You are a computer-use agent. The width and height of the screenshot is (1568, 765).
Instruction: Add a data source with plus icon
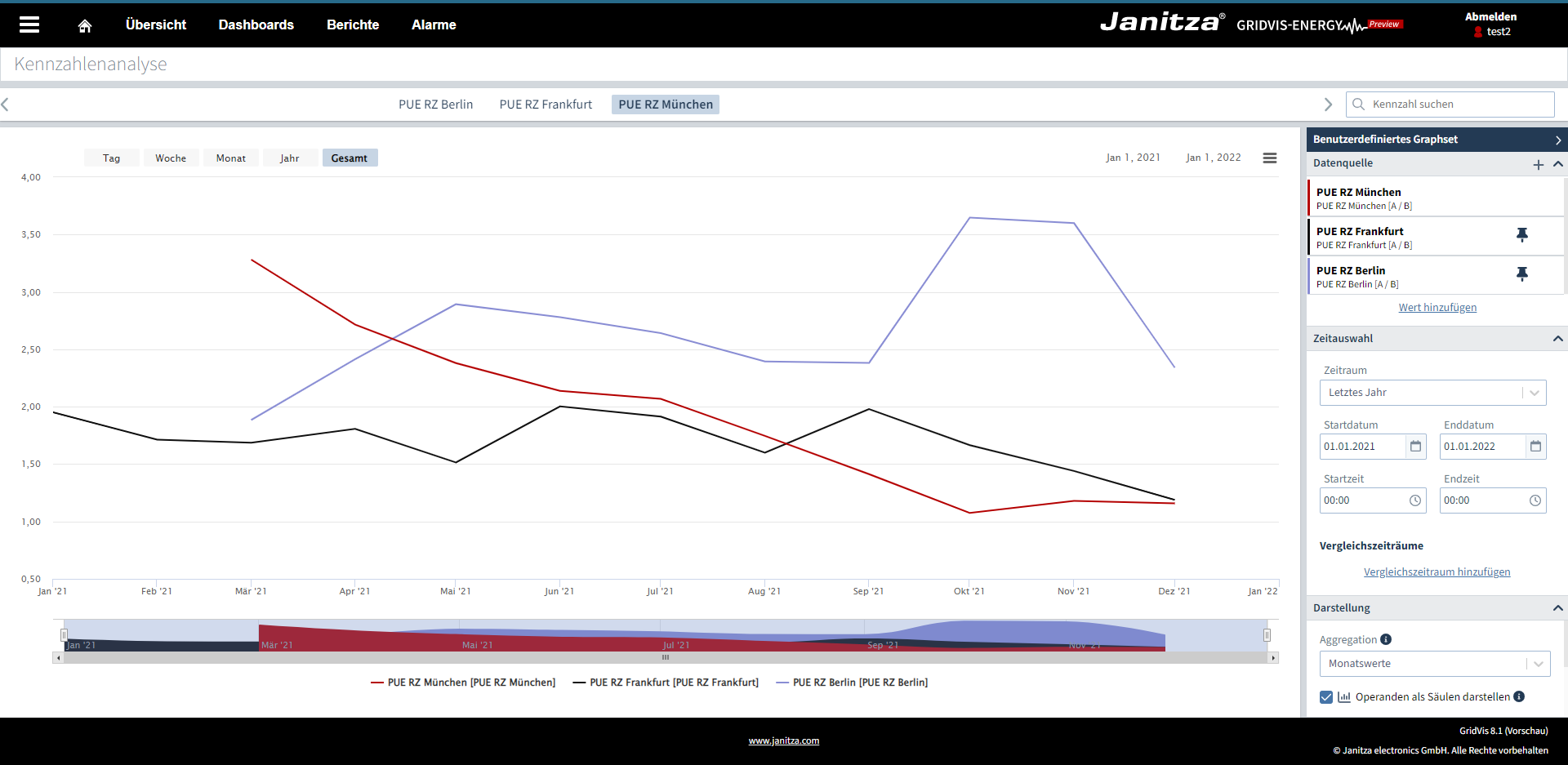coord(1538,164)
